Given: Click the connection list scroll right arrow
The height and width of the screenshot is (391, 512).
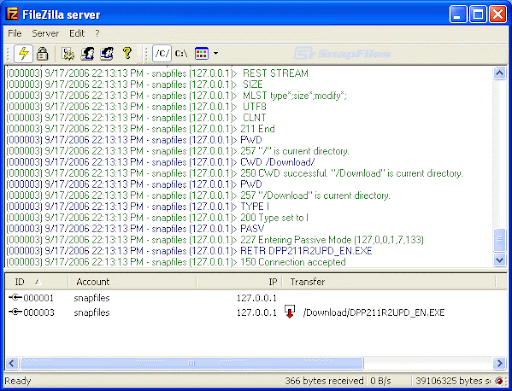Looking at the screenshot, I should (500, 363).
